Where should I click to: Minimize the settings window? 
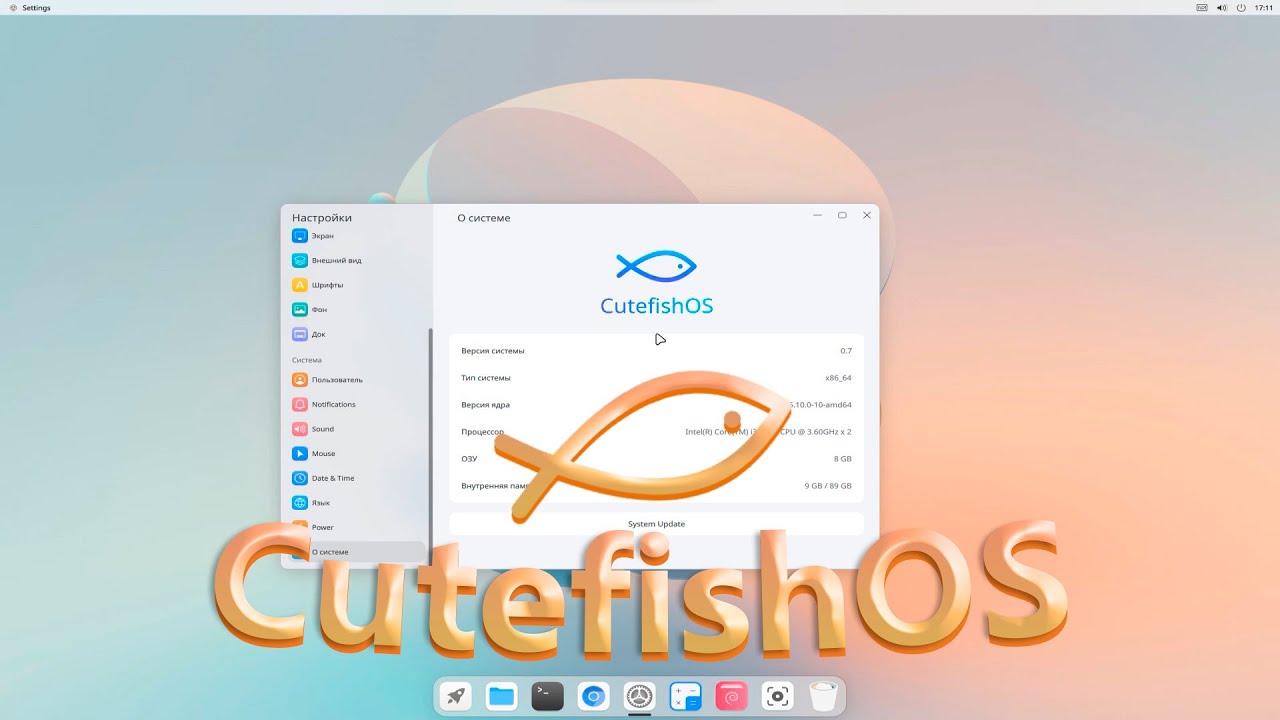tap(817, 215)
